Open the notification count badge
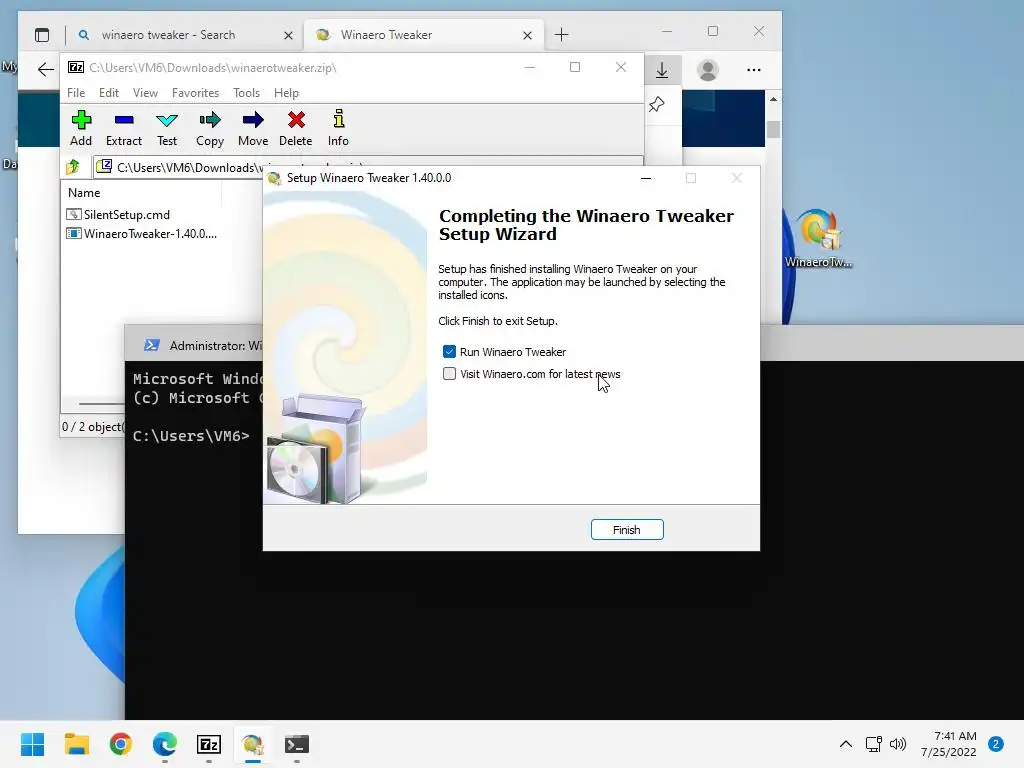The height and width of the screenshot is (768, 1024). point(996,744)
